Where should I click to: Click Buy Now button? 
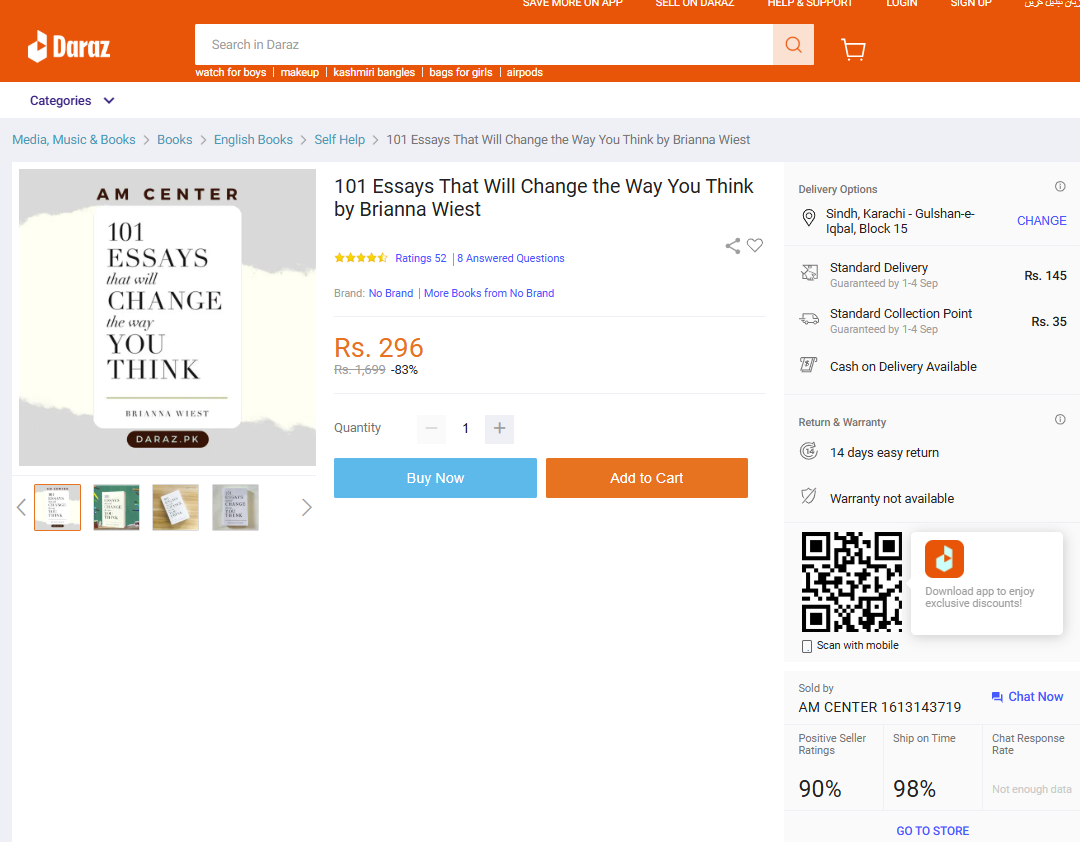(x=435, y=478)
